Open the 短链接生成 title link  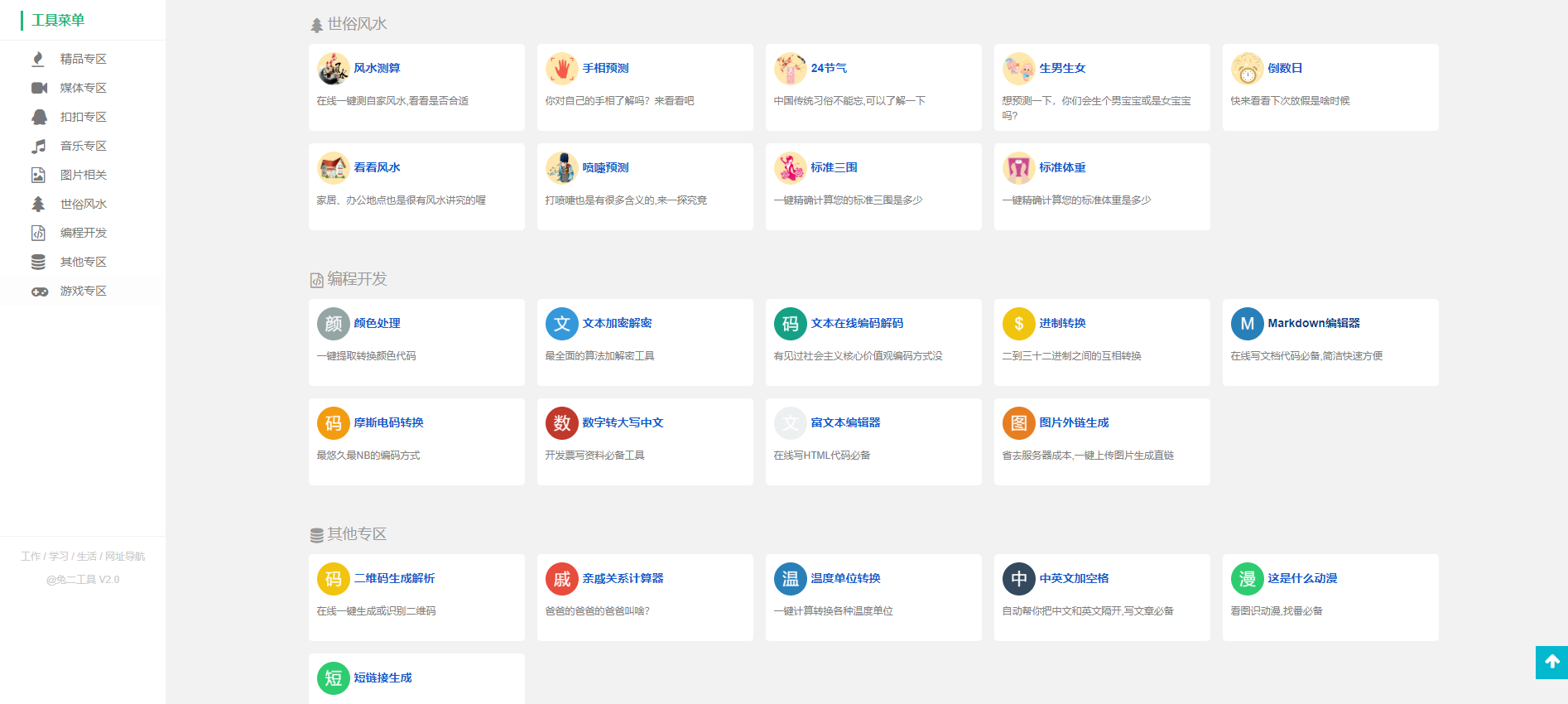382,677
